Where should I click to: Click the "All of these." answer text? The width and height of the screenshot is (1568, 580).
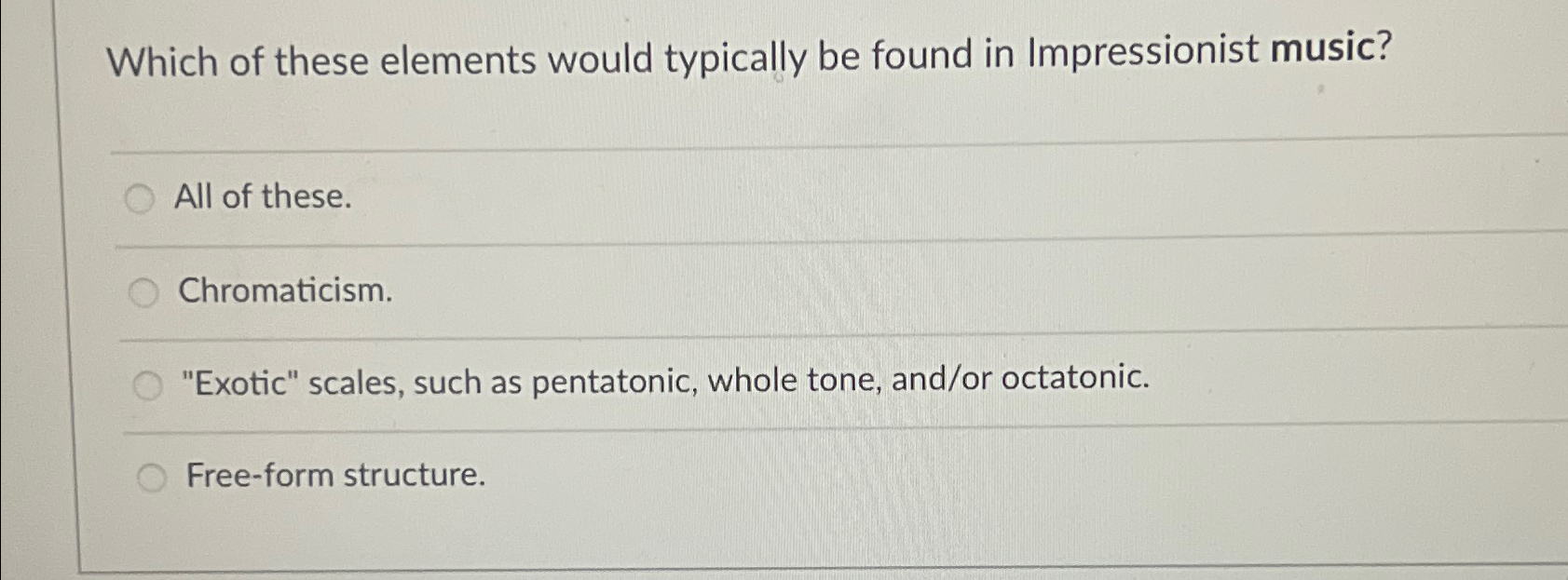[x=264, y=197]
